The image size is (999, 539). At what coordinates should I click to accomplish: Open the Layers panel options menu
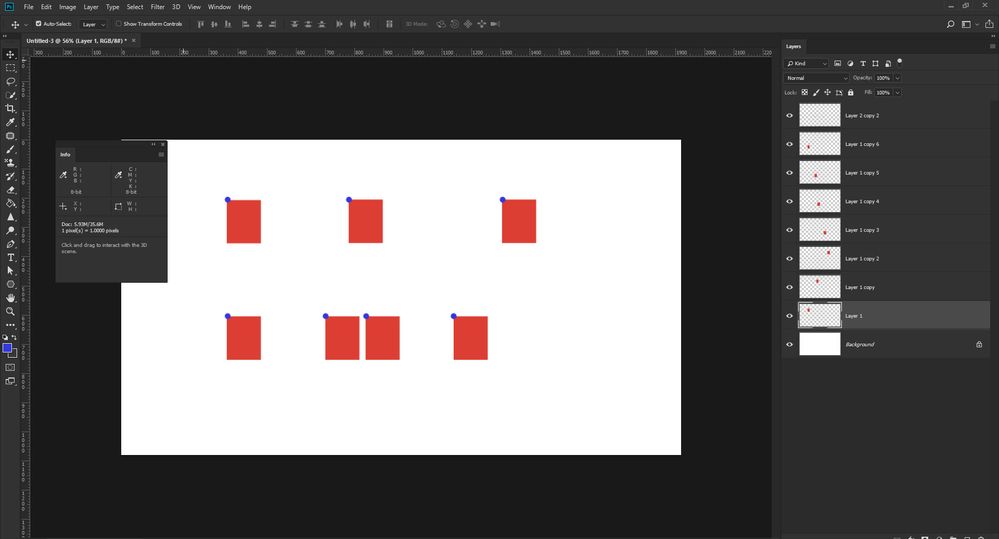[992, 47]
